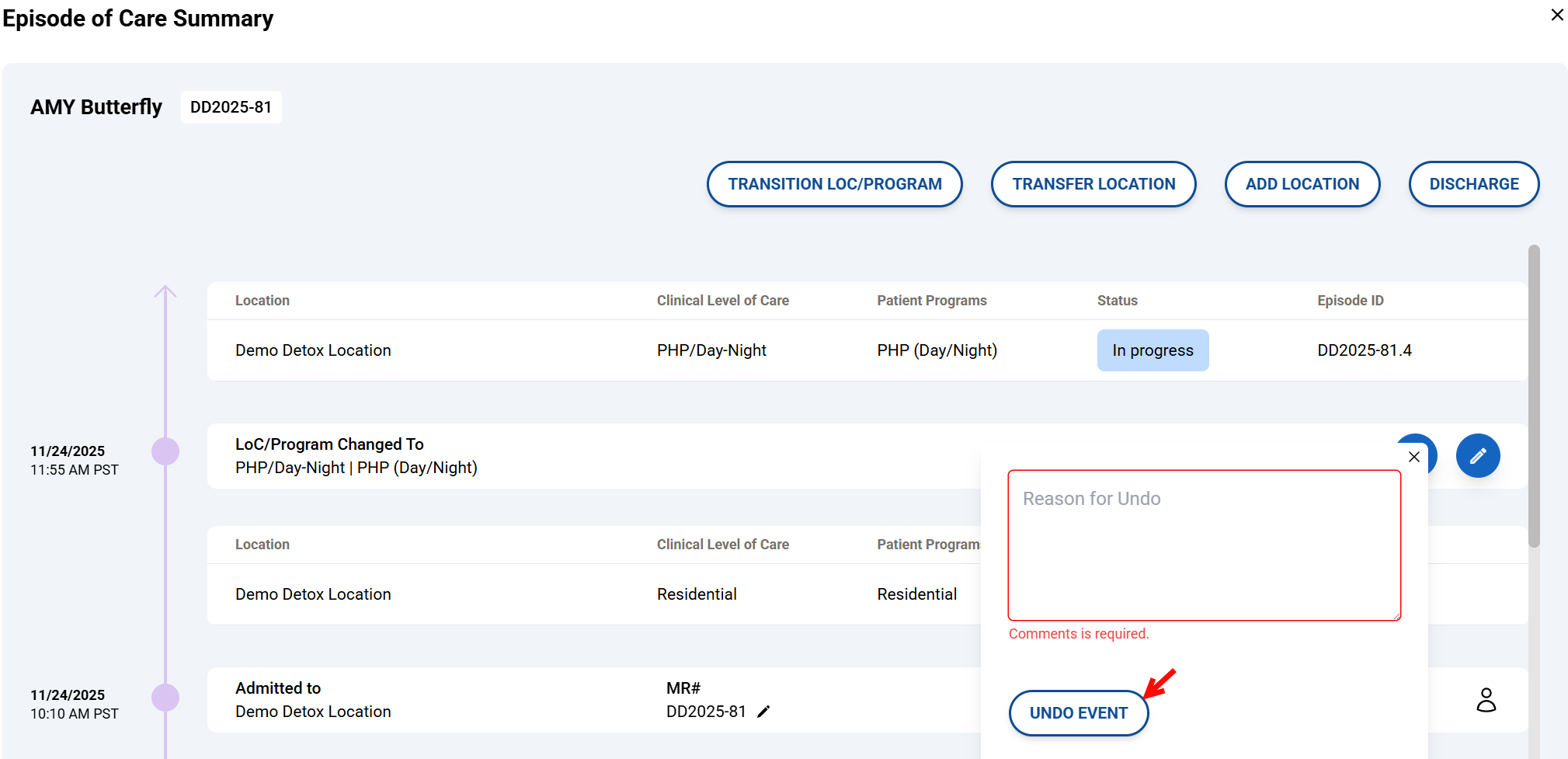Click the person icon on the Admitted row
The height and width of the screenshot is (759, 1568).
click(x=1486, y=700)
